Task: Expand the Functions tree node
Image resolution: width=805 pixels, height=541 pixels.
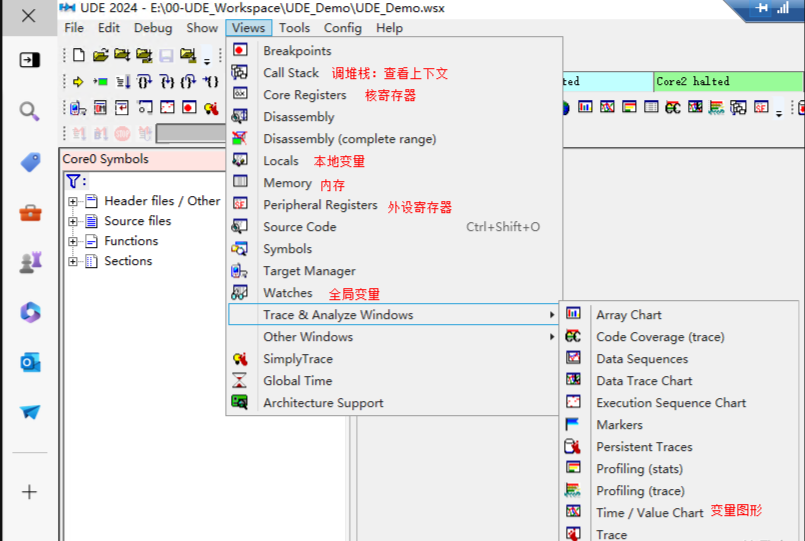Action: coord(73,241)
